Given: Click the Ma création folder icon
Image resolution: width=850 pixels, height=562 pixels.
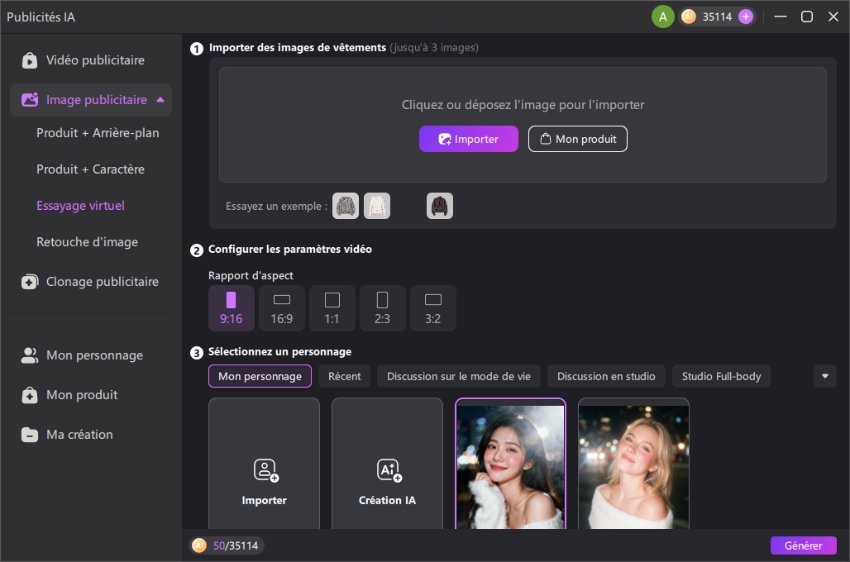Looking at the screenshot, I should 29,435.
